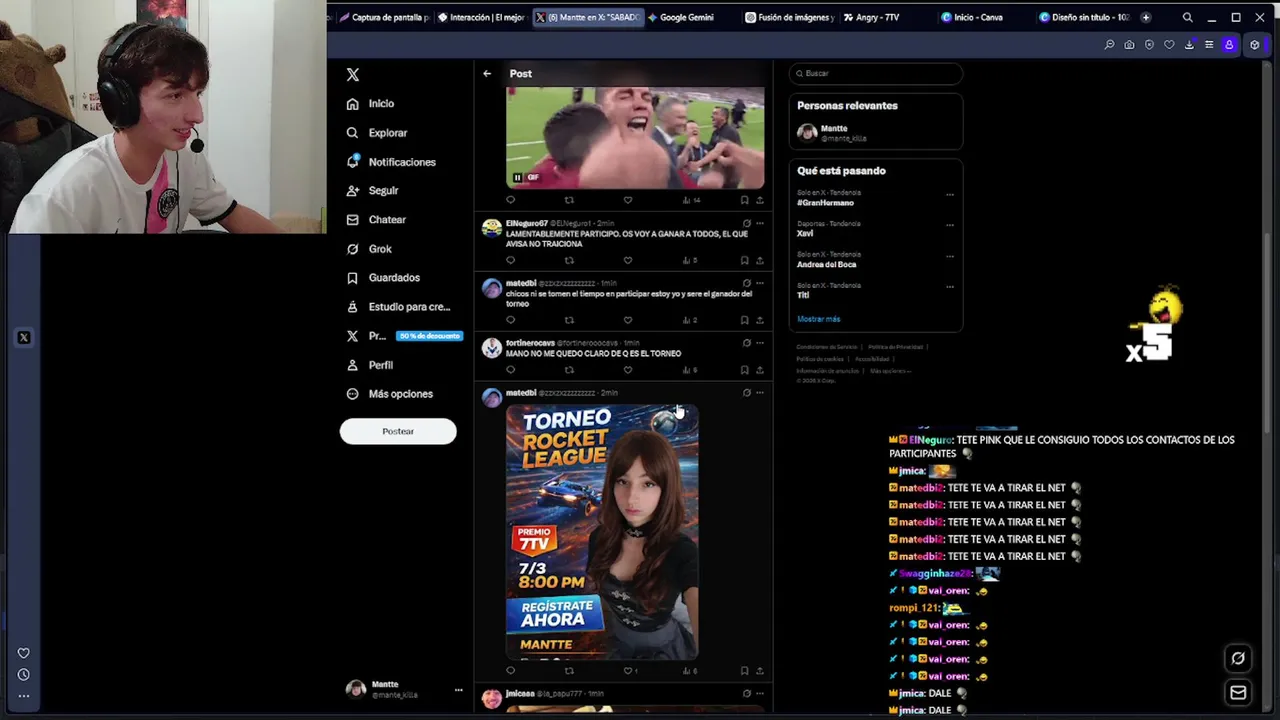Open history clock in browser sidebar
The height and width of the screenshot is (720, 1280).
[x=24, y=675]
